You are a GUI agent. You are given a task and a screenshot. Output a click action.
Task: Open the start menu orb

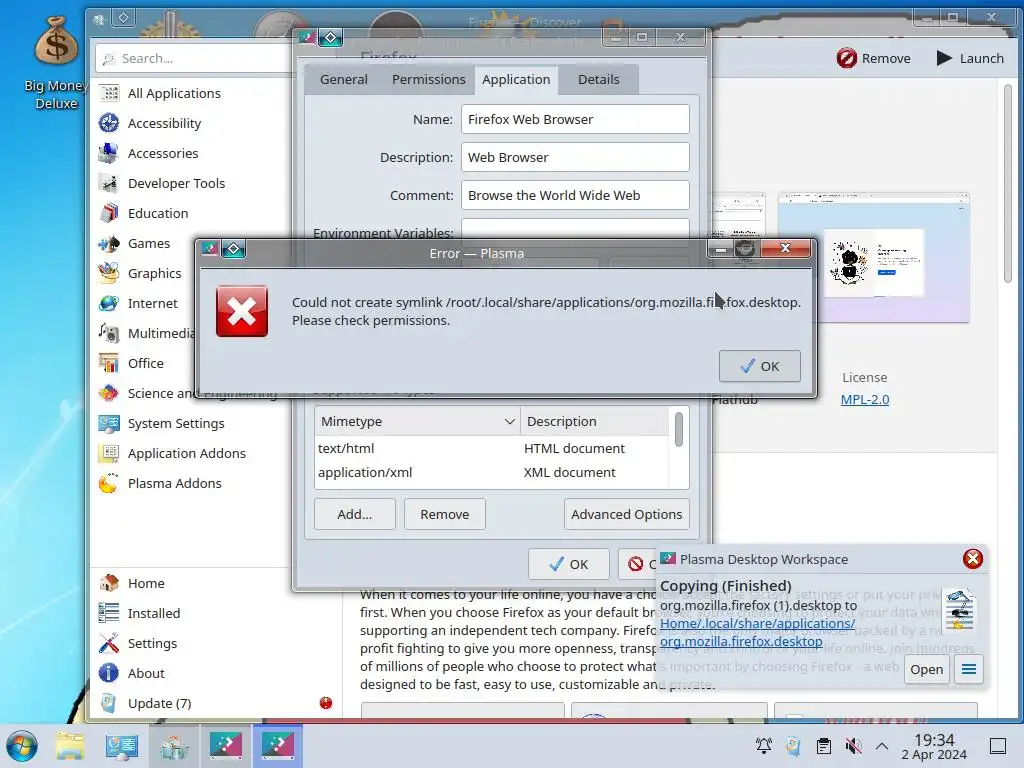coord(22,746)
